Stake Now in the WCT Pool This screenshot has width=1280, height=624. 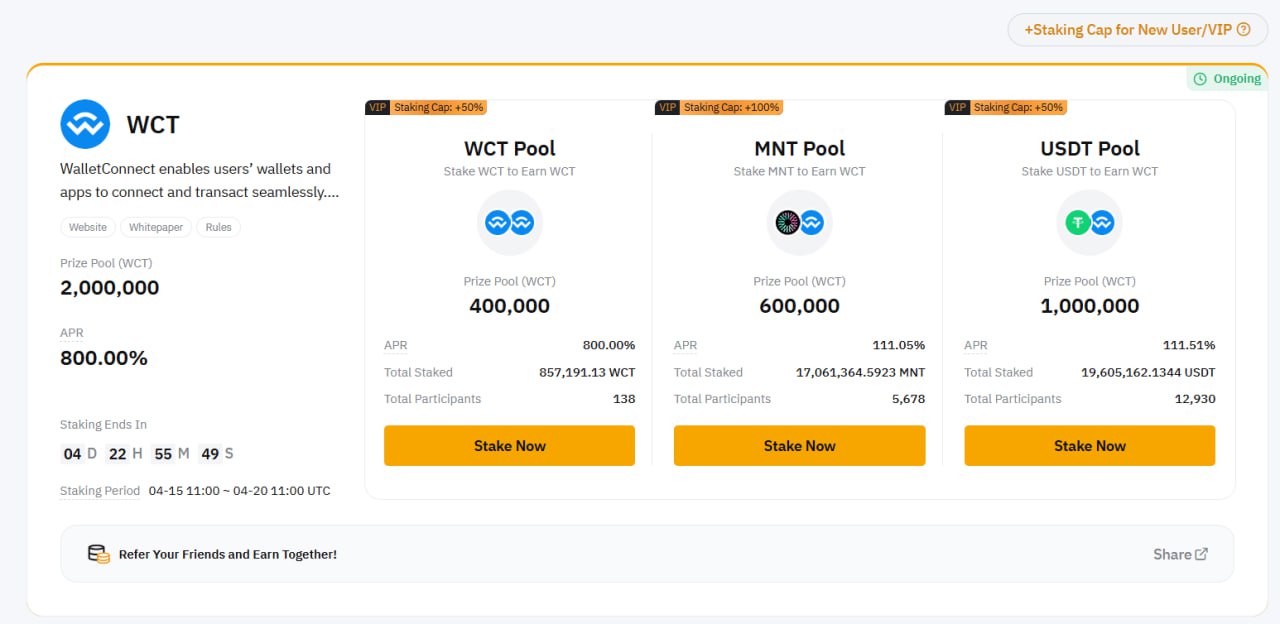(509, 446)
